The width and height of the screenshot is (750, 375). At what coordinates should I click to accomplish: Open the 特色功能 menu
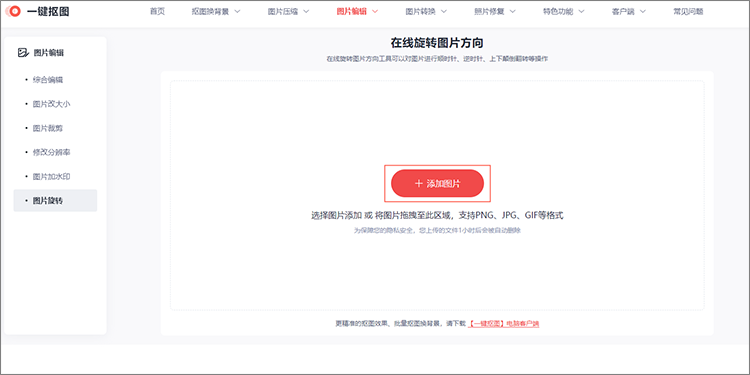click(558, 11)
